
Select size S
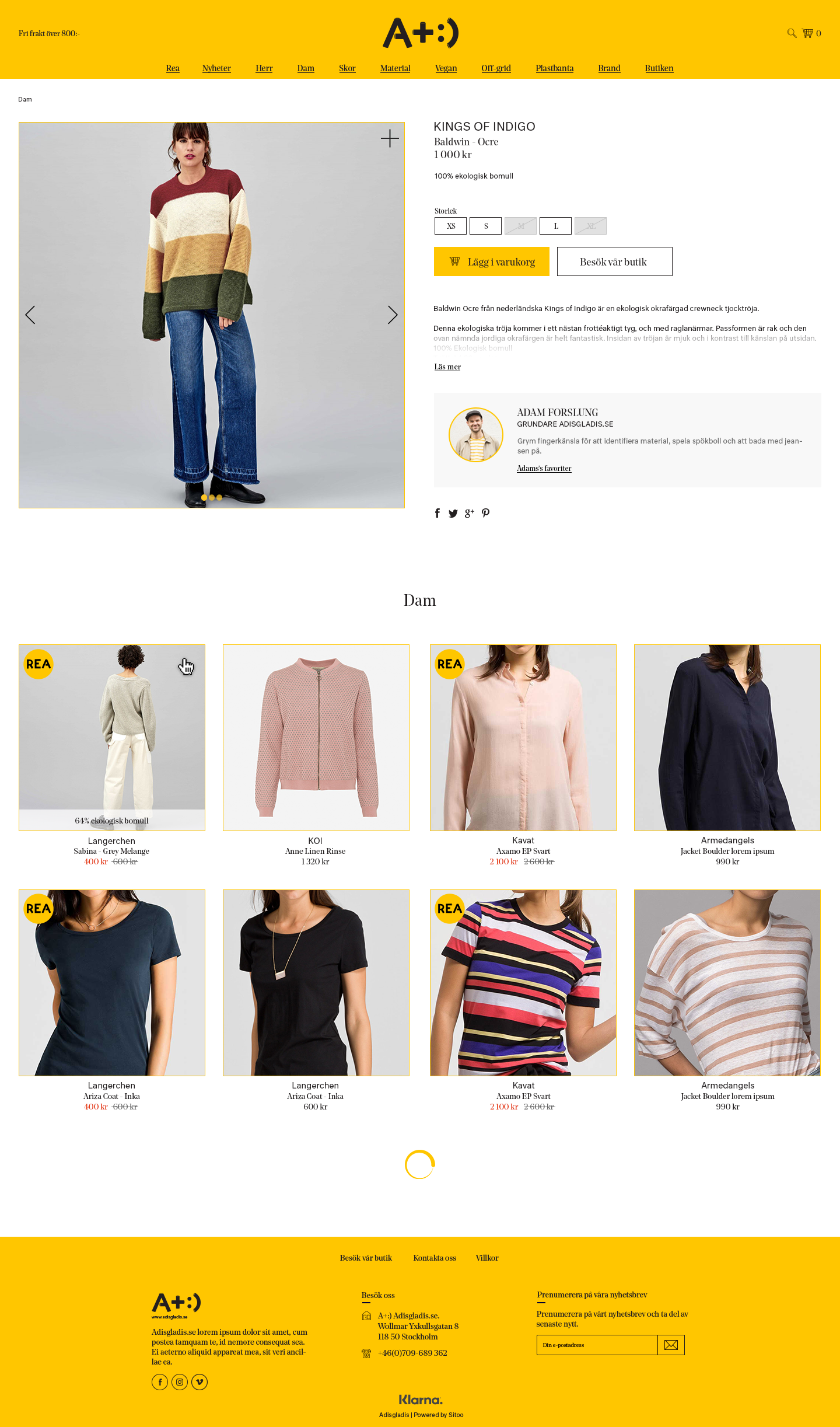coord(485,226)
